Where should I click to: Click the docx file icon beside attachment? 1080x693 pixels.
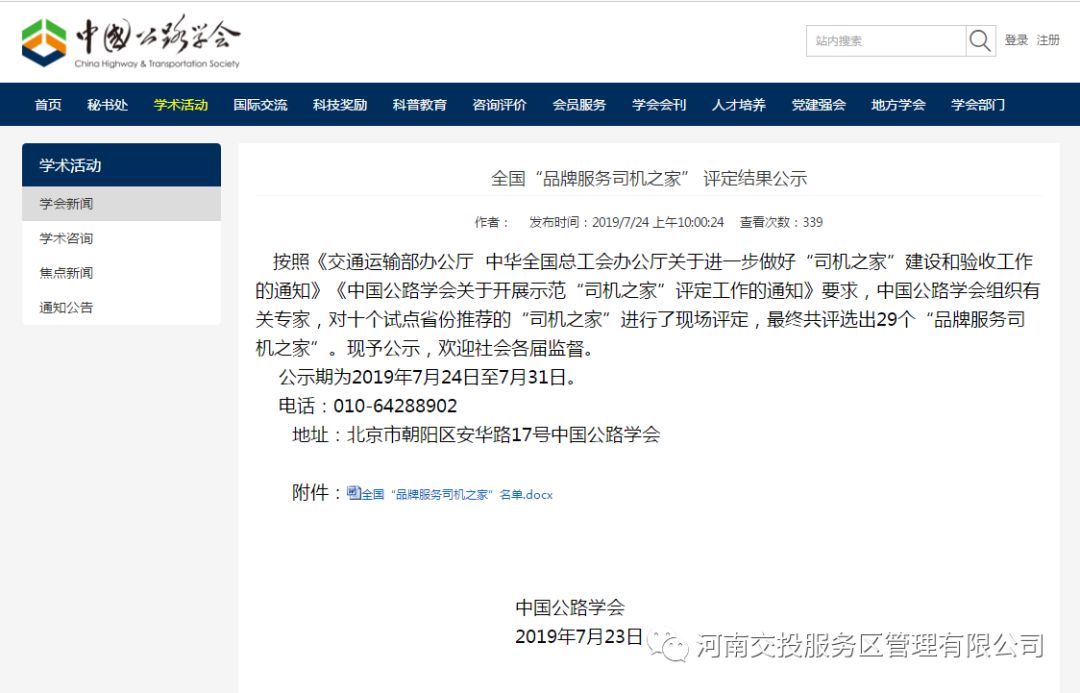pos(353,493)
